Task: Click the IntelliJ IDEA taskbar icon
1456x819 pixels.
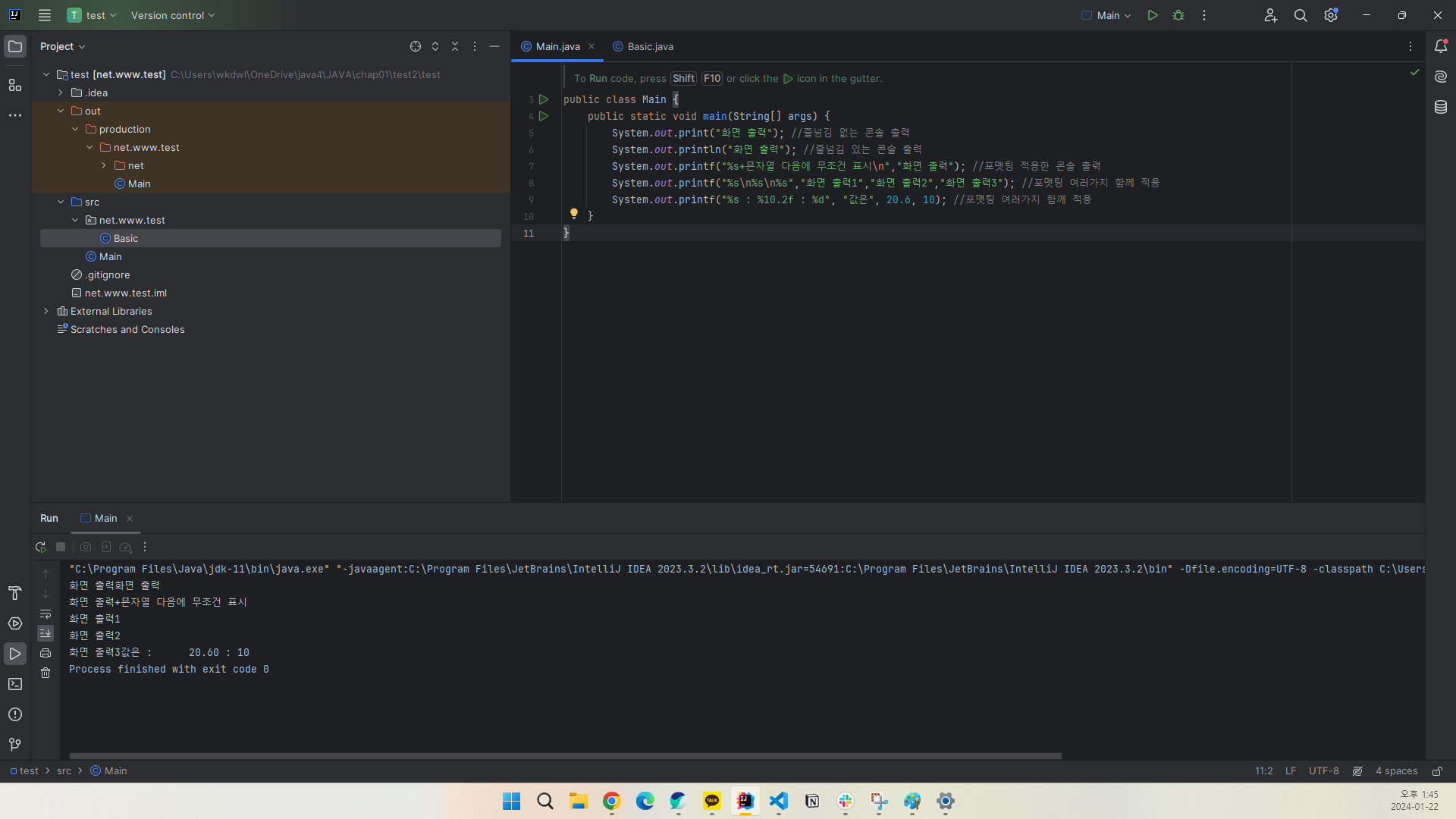Action: click(x=744, y=801)
